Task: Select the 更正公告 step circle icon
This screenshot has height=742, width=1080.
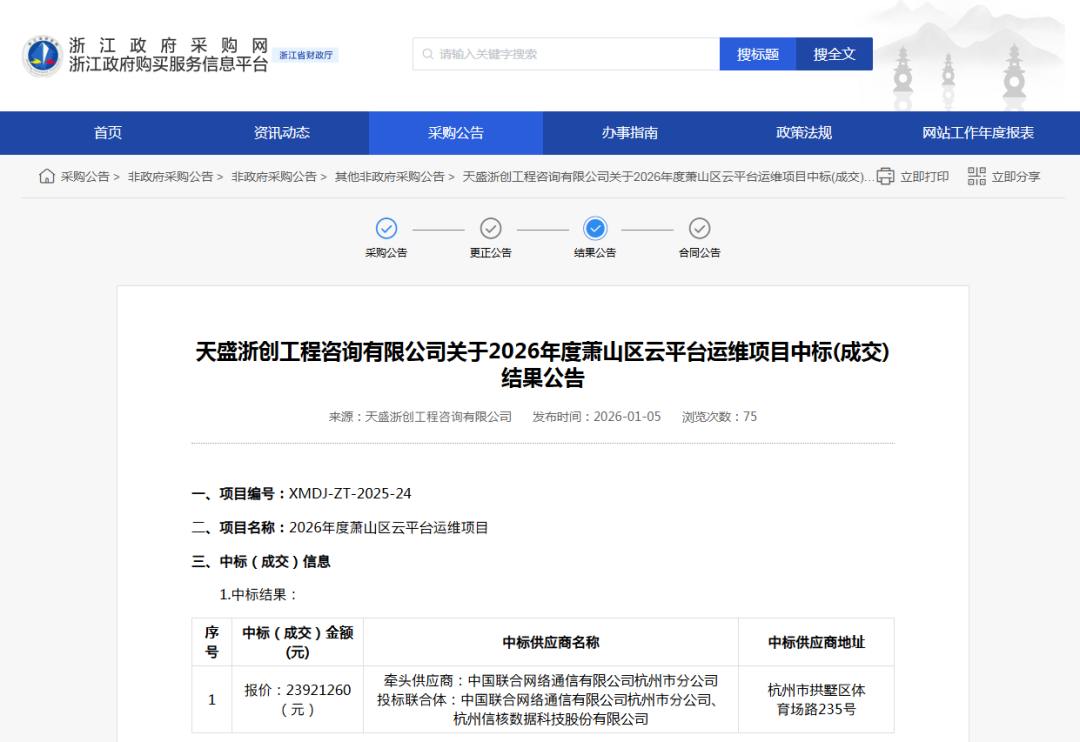Action: pos(490,228)
